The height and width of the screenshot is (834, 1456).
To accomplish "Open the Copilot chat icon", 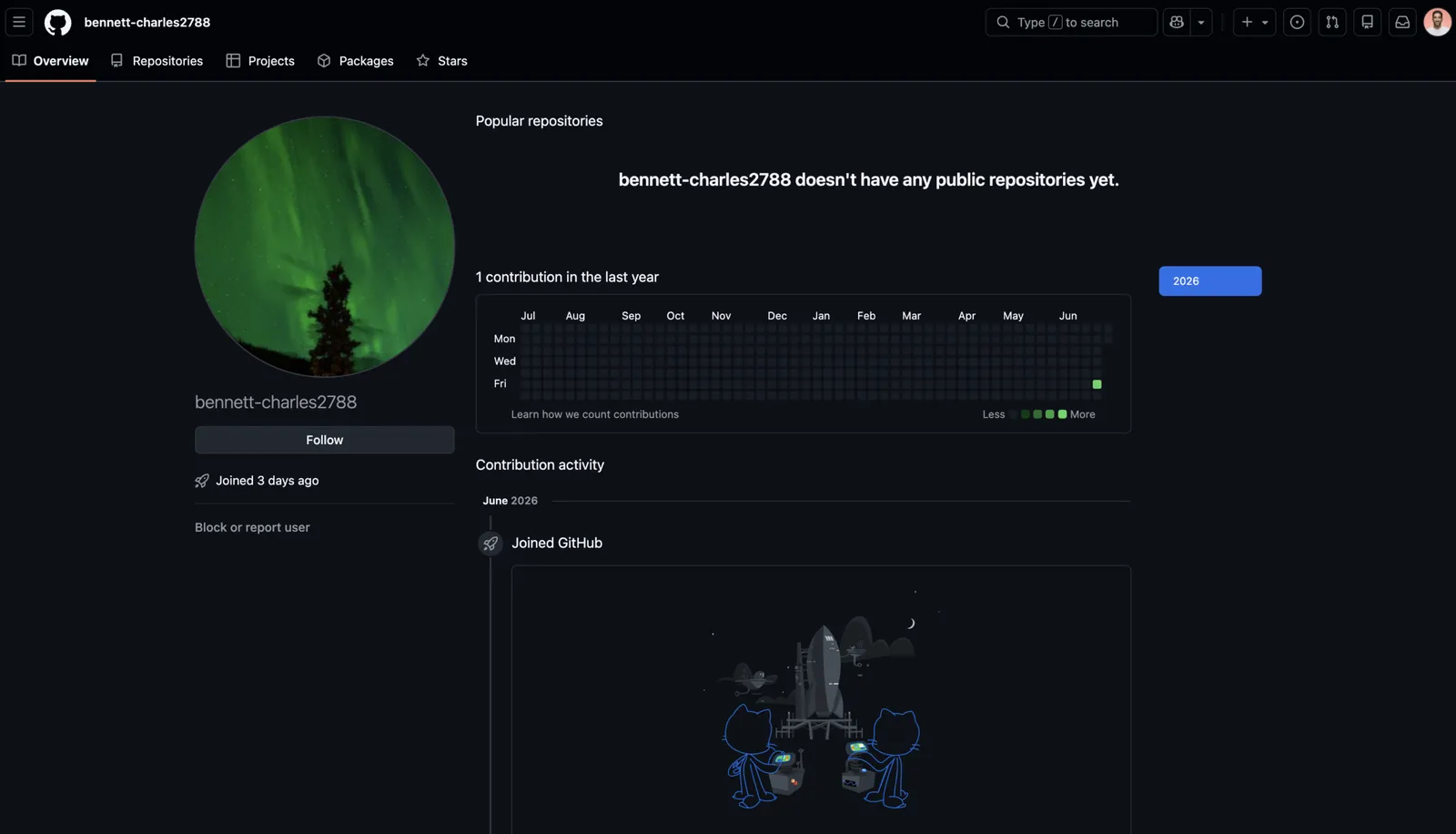I will tap(1177, 22).
